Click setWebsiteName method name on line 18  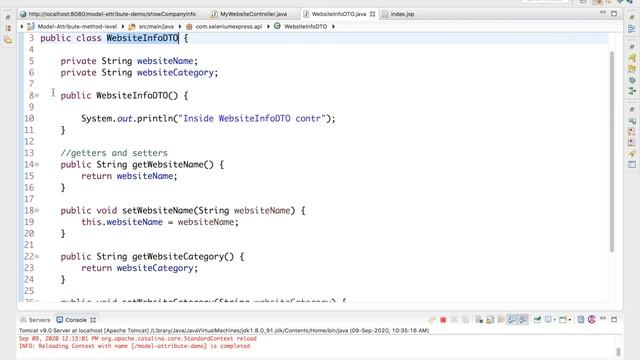tap(158, 211)
